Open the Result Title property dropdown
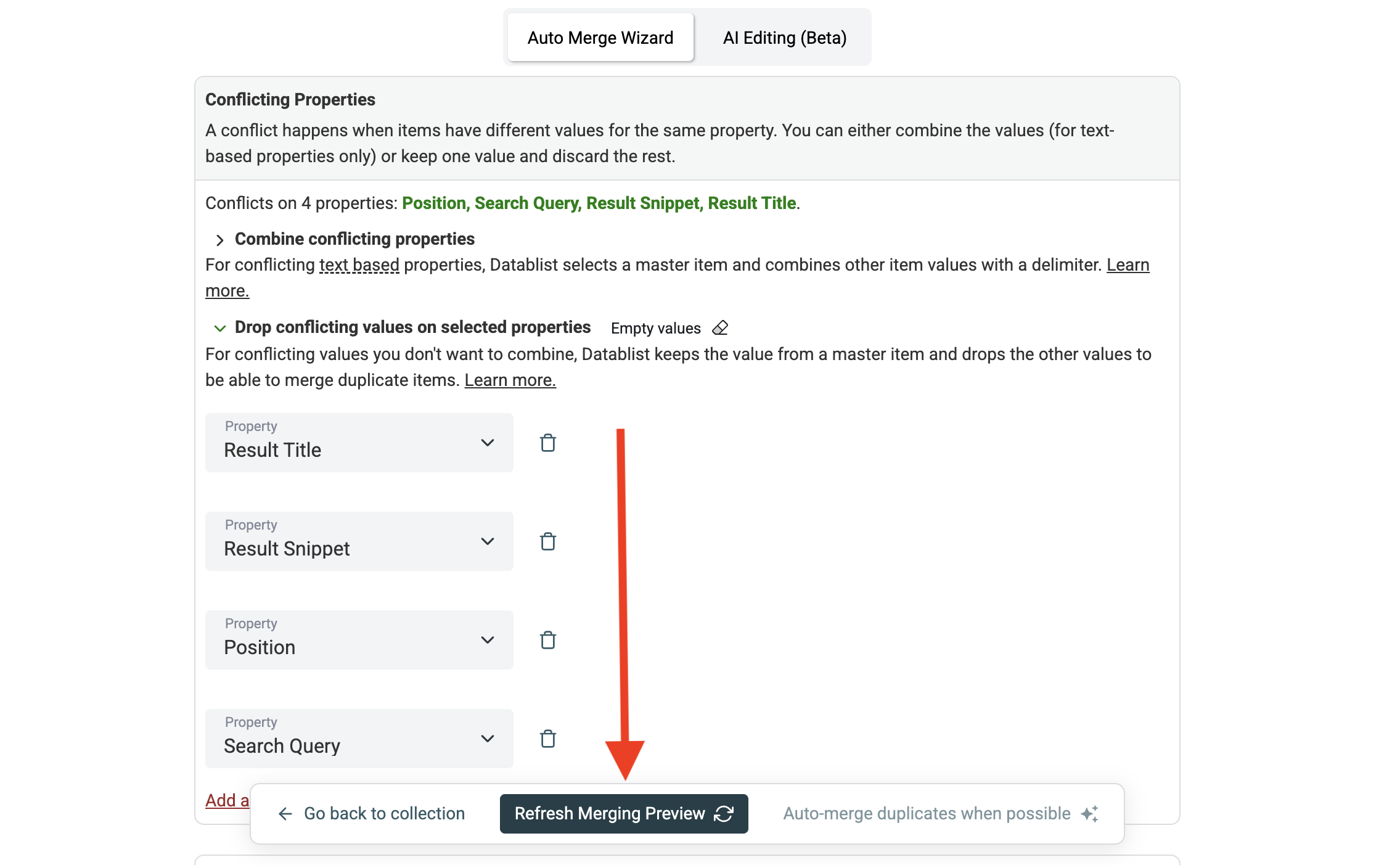Image resolution: width=1400 pixels, height=865 pixels. click(x=359, y=443)
